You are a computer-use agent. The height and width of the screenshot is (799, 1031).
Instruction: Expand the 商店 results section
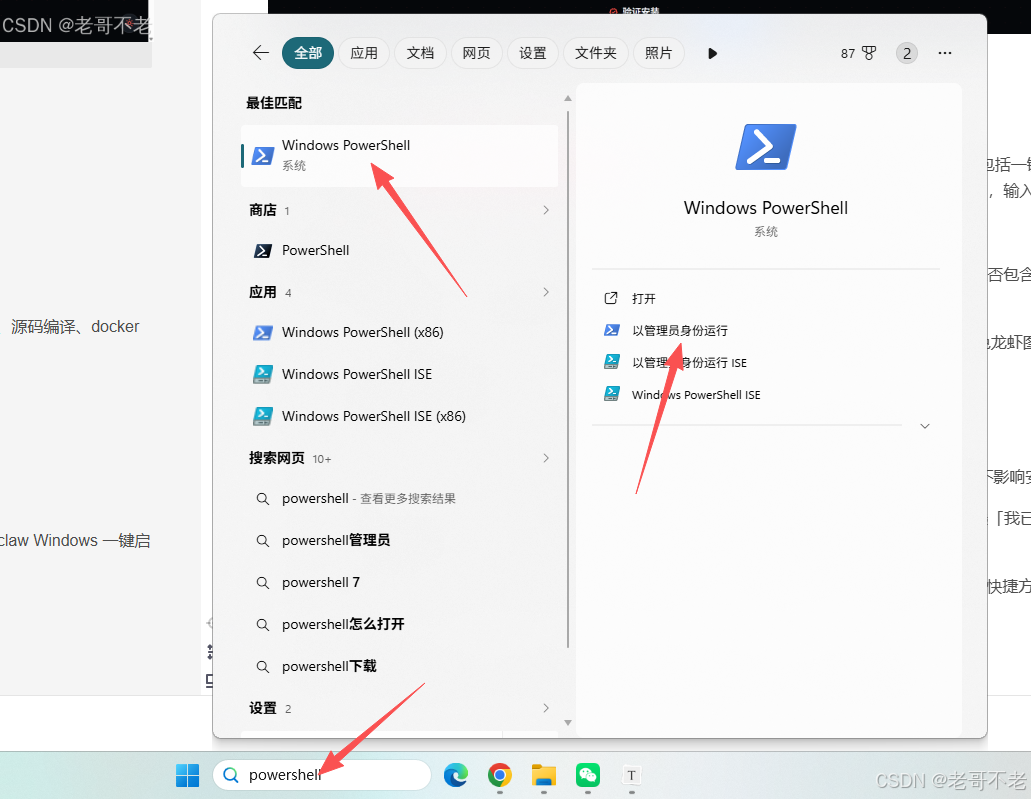[x=546, y=210]
